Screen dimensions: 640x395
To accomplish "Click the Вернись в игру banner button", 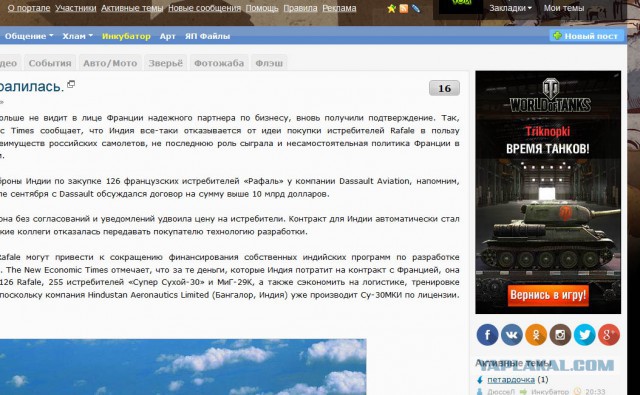I will (x=548, y=295).
